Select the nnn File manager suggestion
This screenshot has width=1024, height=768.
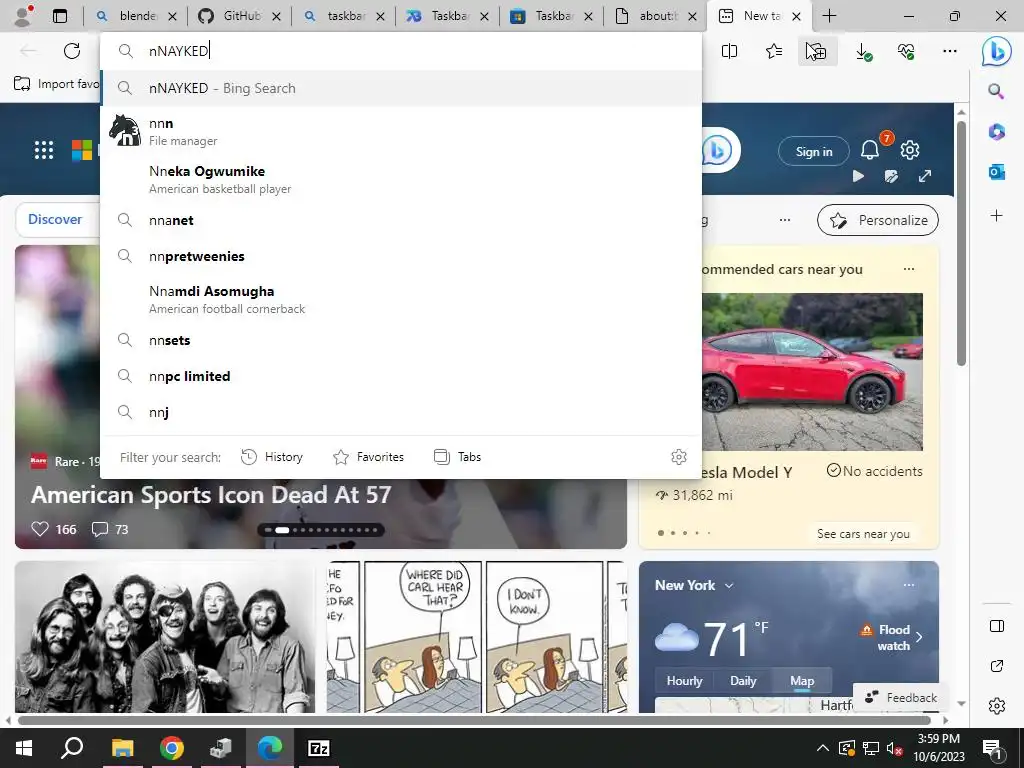[402, 131]
